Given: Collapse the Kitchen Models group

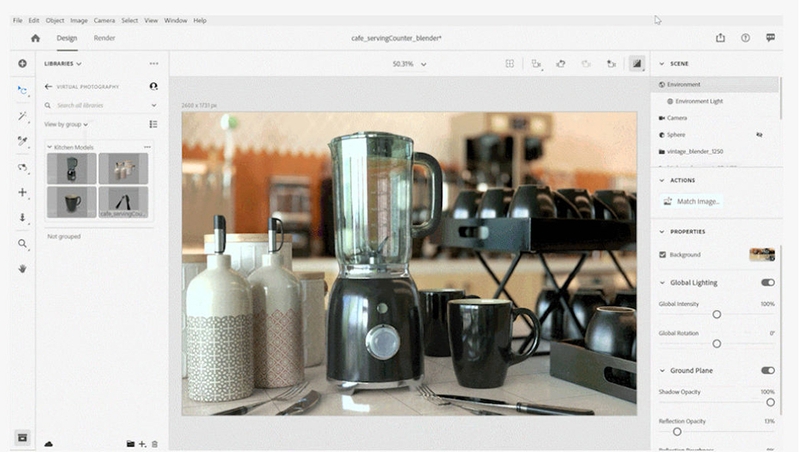Looking at the screenshot, I should pyautogui.click(x=49, y=147).
